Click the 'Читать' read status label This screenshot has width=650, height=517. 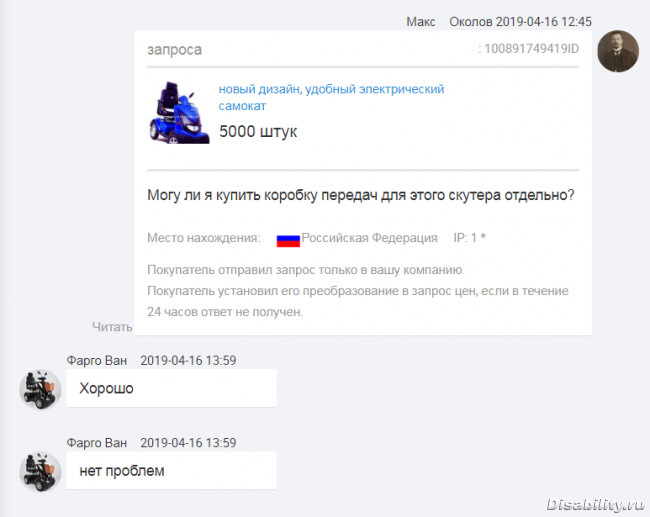pos(112,327)
